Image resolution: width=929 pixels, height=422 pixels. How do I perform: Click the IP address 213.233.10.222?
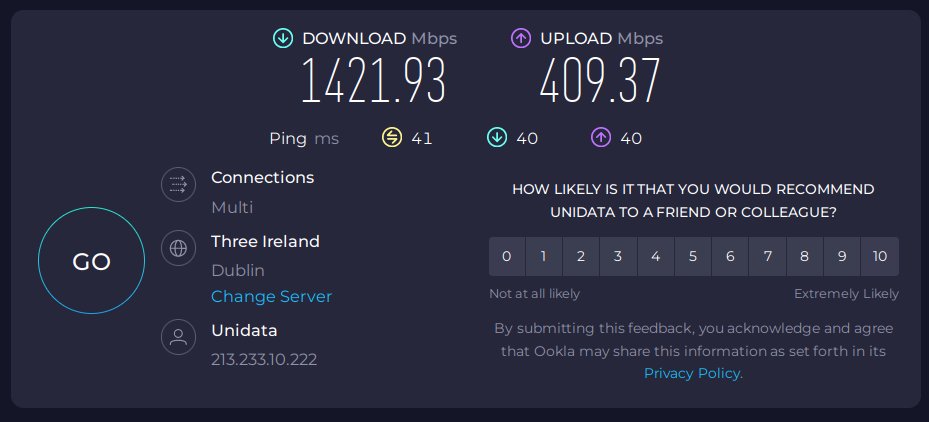coord(264,359)
